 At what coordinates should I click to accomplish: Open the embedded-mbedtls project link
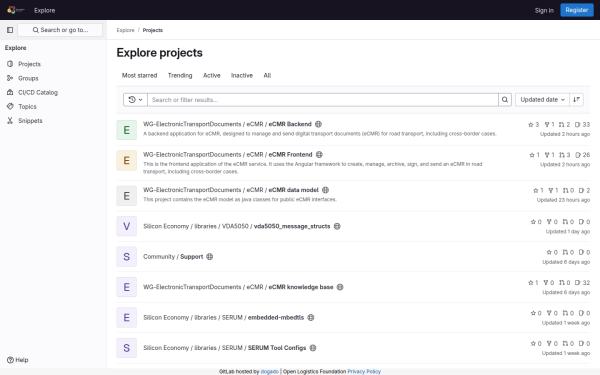223,318
